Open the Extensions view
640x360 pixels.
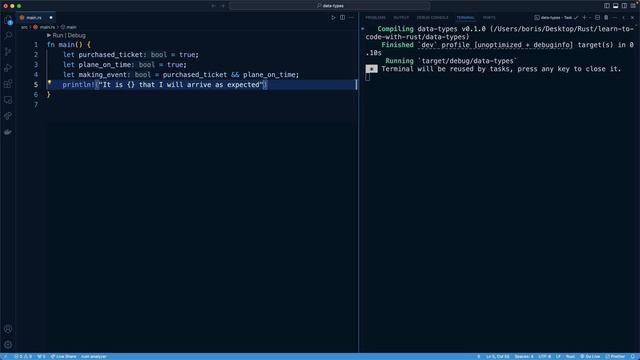click(x=8, y=84)
